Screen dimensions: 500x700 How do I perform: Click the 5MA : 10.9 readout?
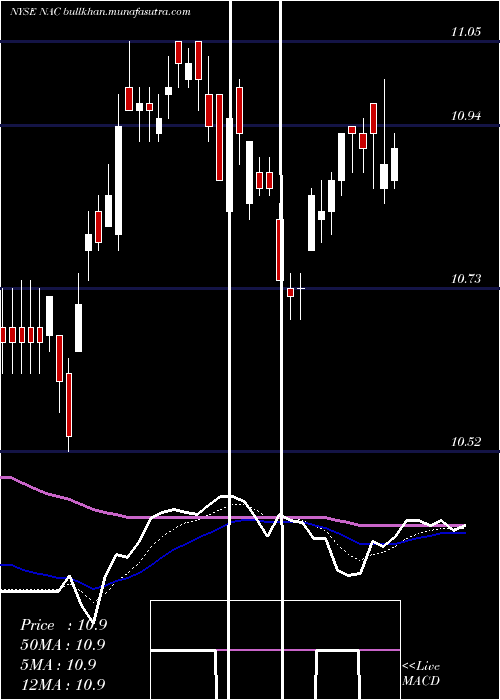[58, 665]
